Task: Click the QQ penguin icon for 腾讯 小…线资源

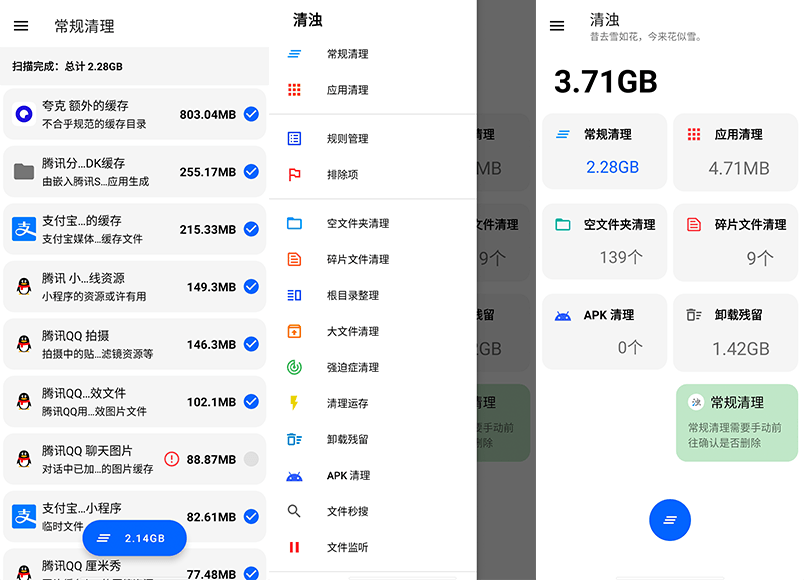Action: [x=24, y=286]
